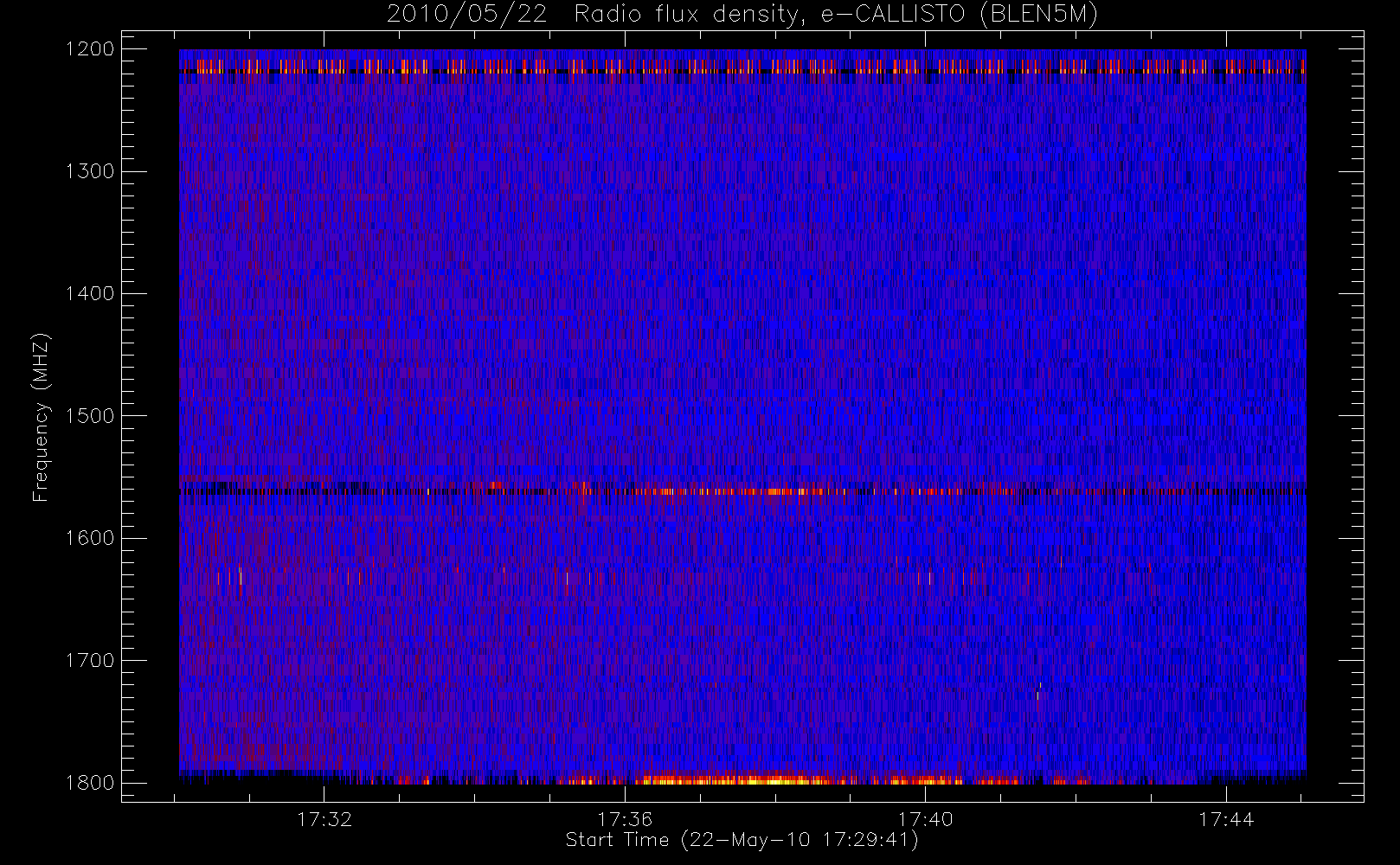
Task: Click the 1700 frequency tick label
Action: (90, 660)
